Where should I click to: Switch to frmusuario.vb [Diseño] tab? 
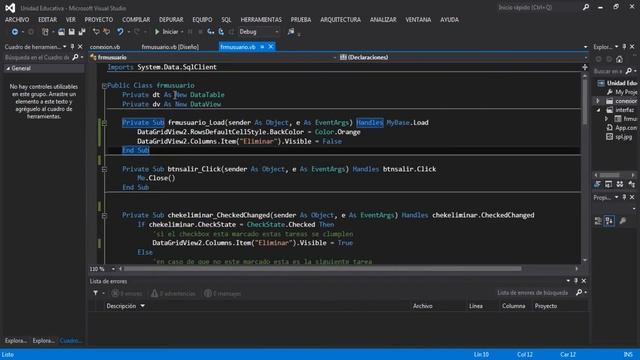pyautogui.click(x=170, y=47)
